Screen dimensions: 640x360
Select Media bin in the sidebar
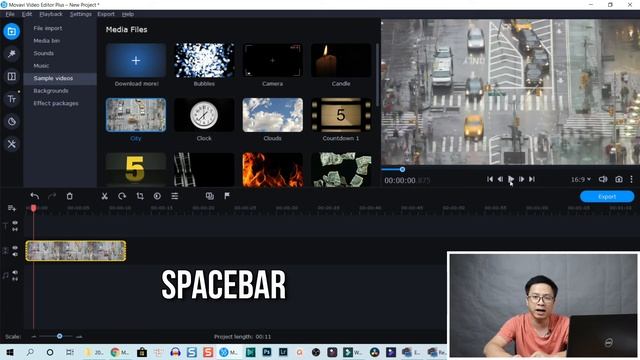(47, 41)
